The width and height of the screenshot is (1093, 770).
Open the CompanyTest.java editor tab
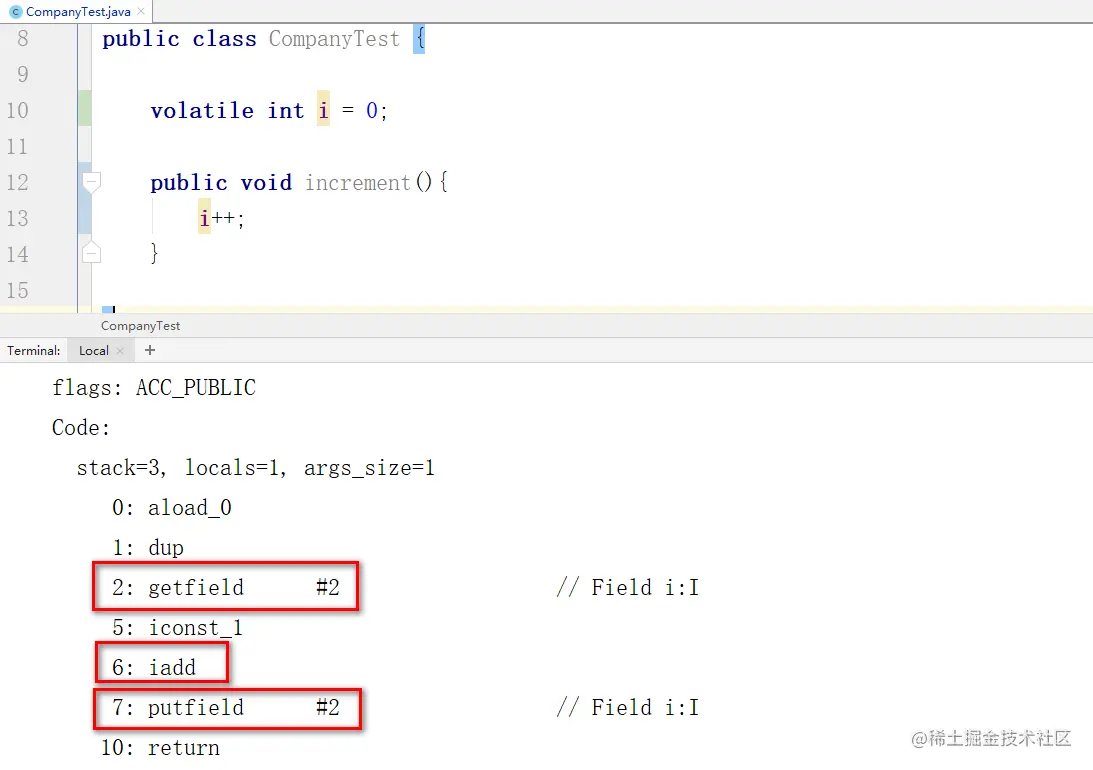77,12
